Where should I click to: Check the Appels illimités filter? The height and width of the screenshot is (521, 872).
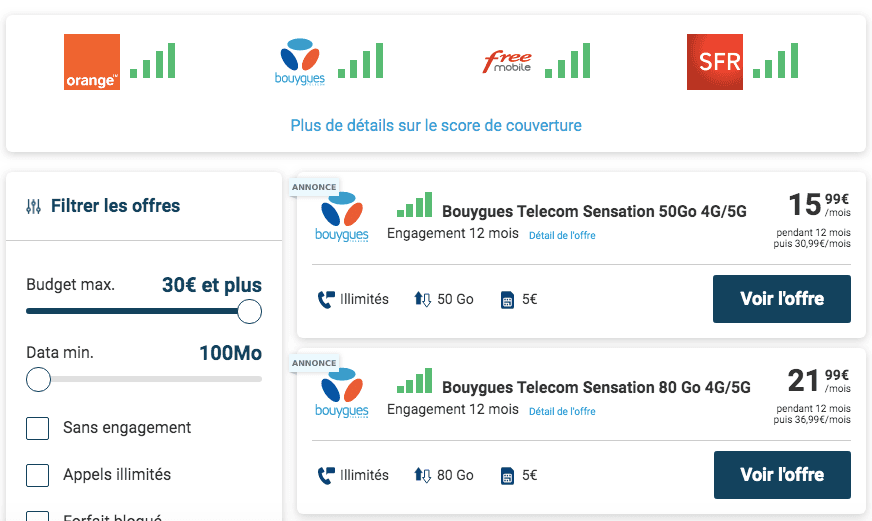click(38, 475)
